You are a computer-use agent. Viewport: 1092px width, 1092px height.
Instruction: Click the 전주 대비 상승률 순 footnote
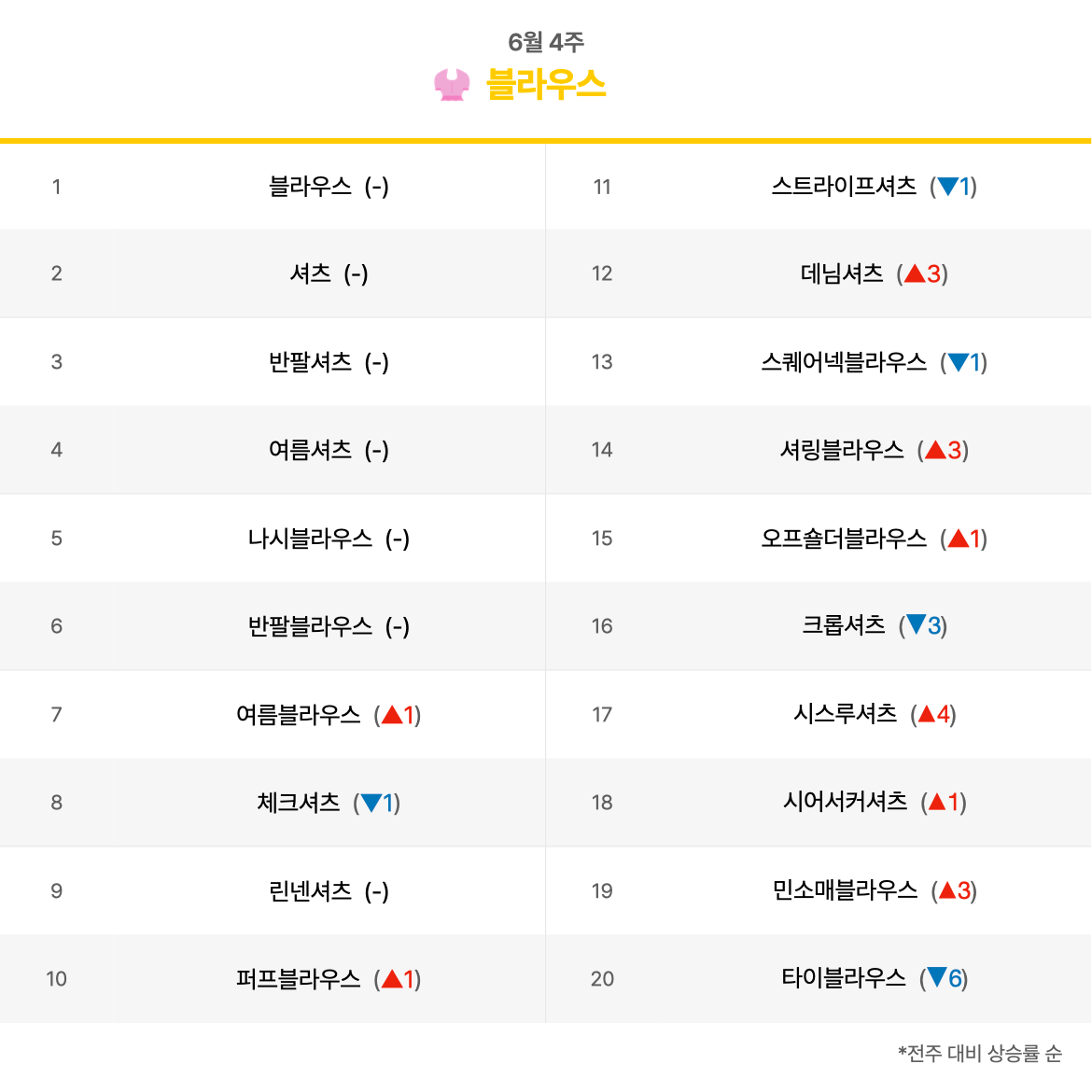tap(980, 1054)
